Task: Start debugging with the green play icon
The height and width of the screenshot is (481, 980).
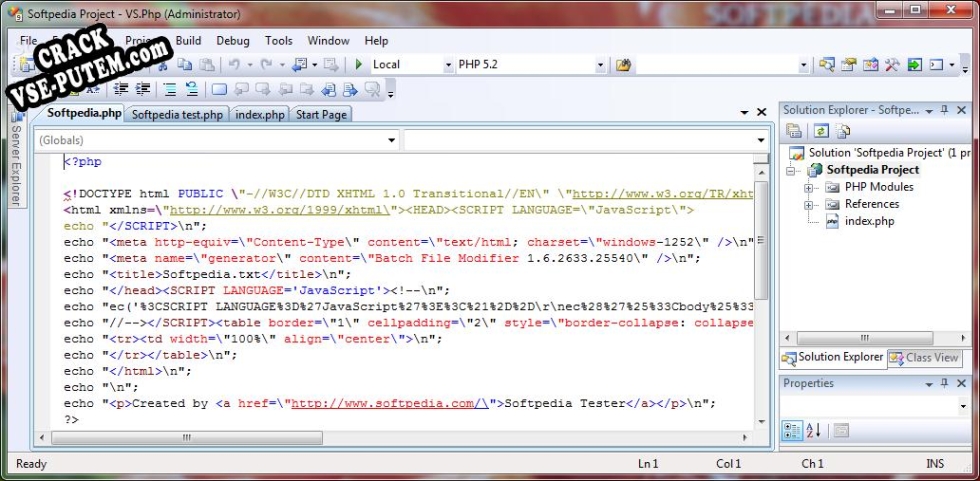Action: tap(359, 64)
